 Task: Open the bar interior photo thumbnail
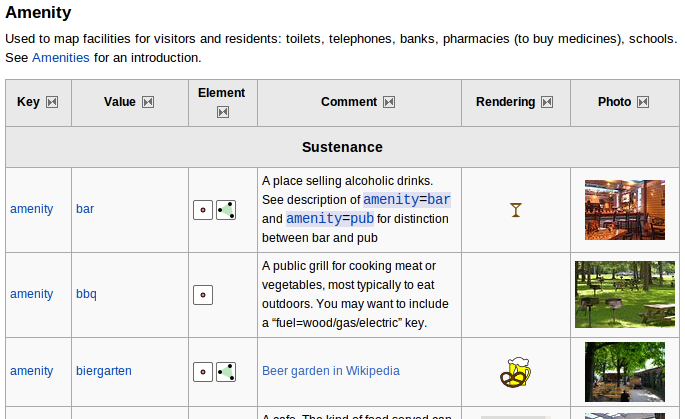(x=625, y=210)
